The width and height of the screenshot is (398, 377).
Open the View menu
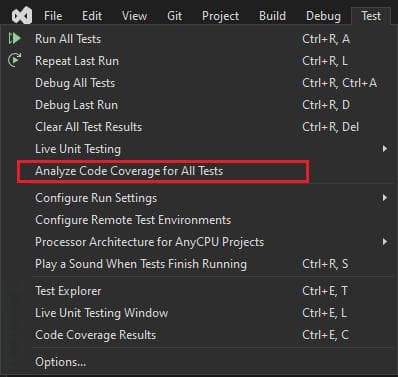(x=134, y=16)
